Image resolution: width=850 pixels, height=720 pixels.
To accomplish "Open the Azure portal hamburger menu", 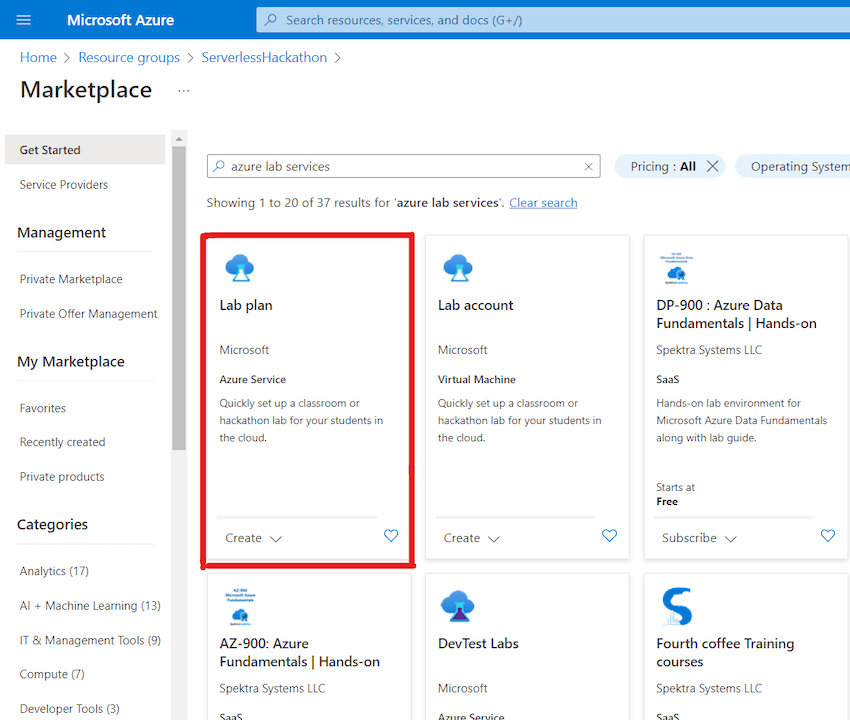I will (x=23, y=19).
